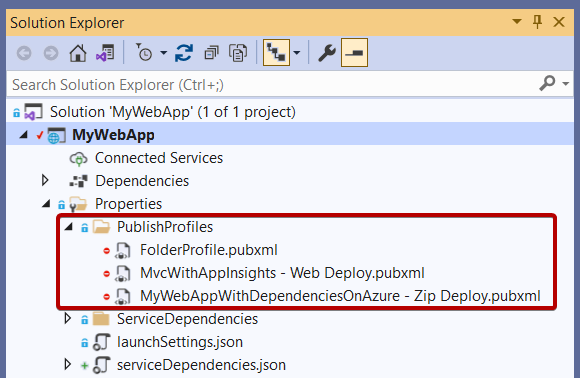Click the MyWebApp web project globe icon

click(57, 135)
